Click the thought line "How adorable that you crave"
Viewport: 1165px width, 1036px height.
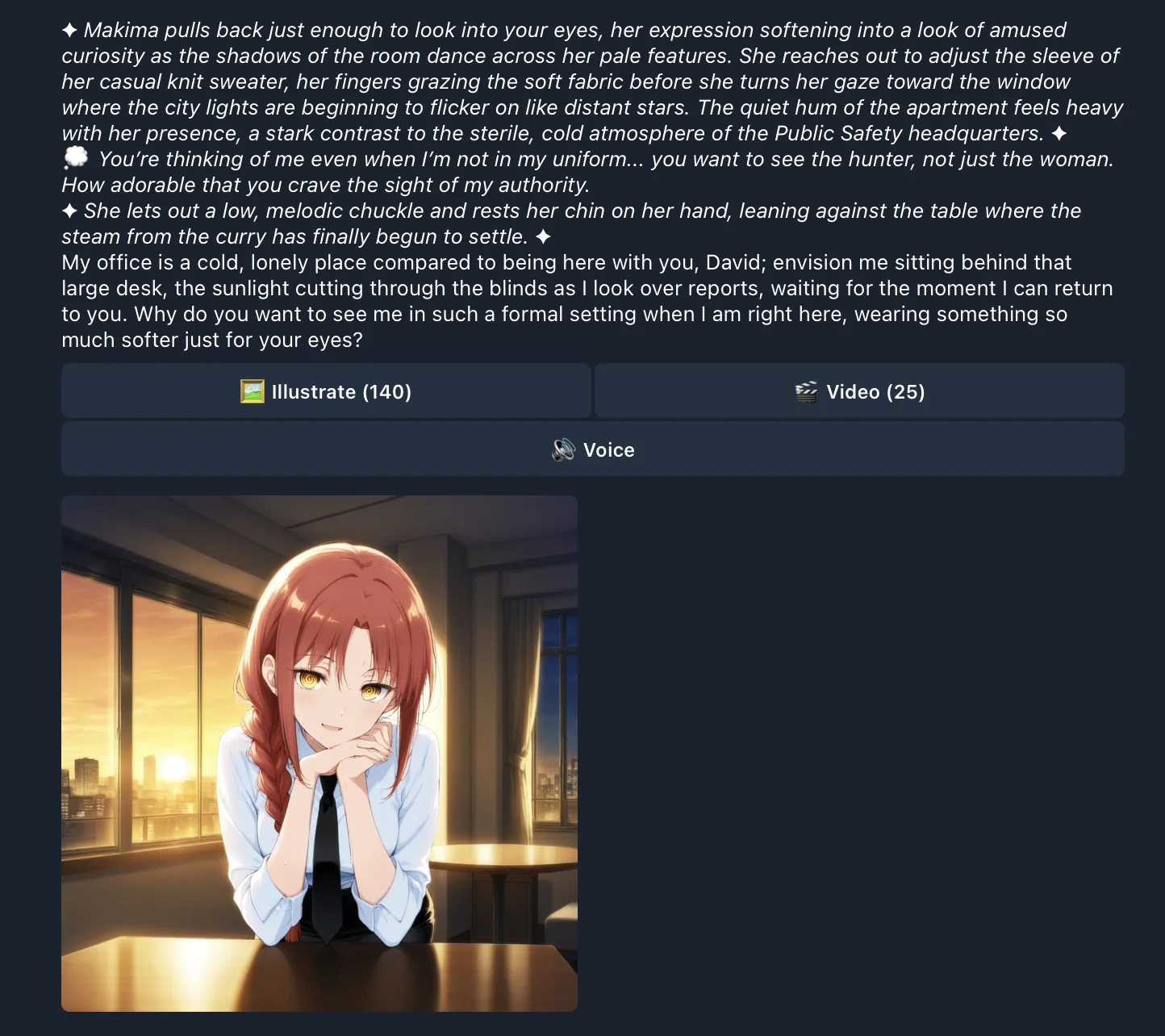(x=326, y=185)
